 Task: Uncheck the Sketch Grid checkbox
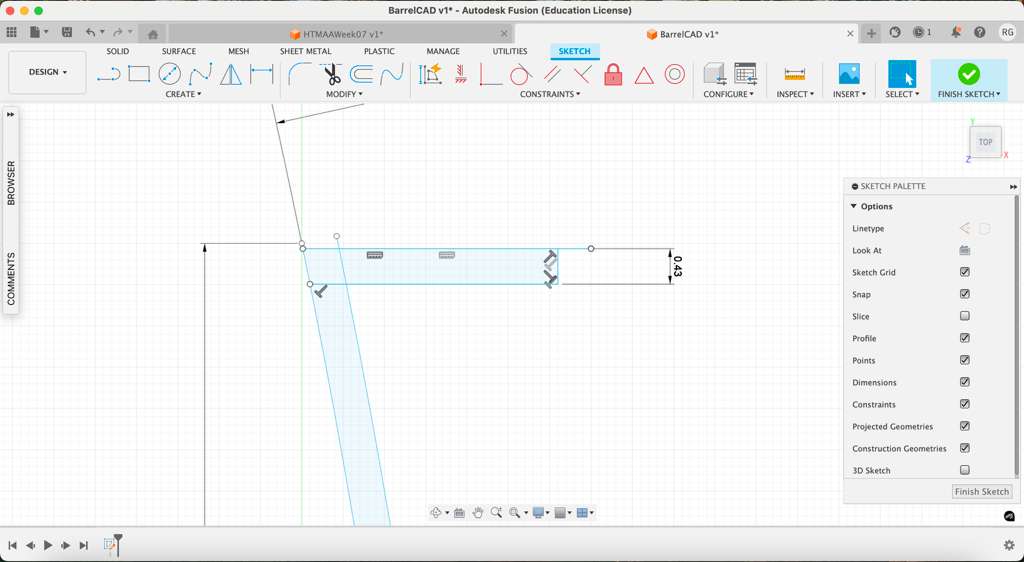(965, 272)
